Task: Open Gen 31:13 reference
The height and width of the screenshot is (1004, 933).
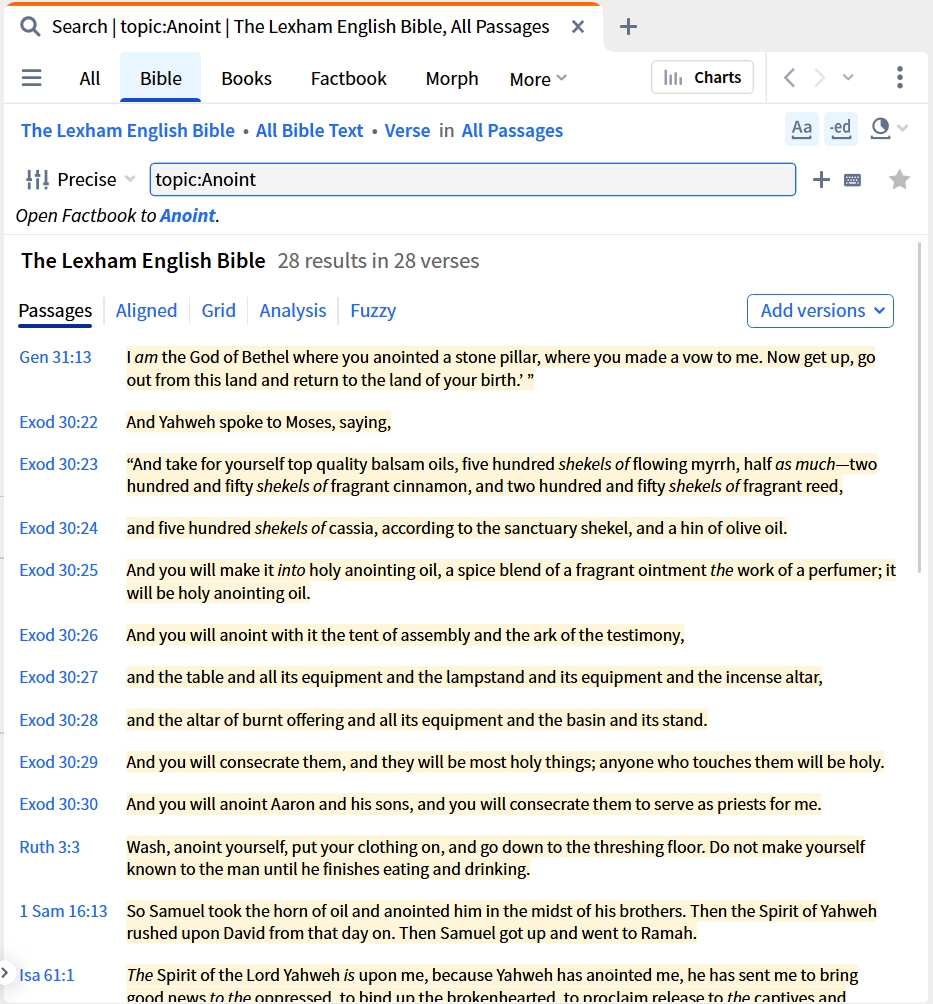Action: [56, 357]
